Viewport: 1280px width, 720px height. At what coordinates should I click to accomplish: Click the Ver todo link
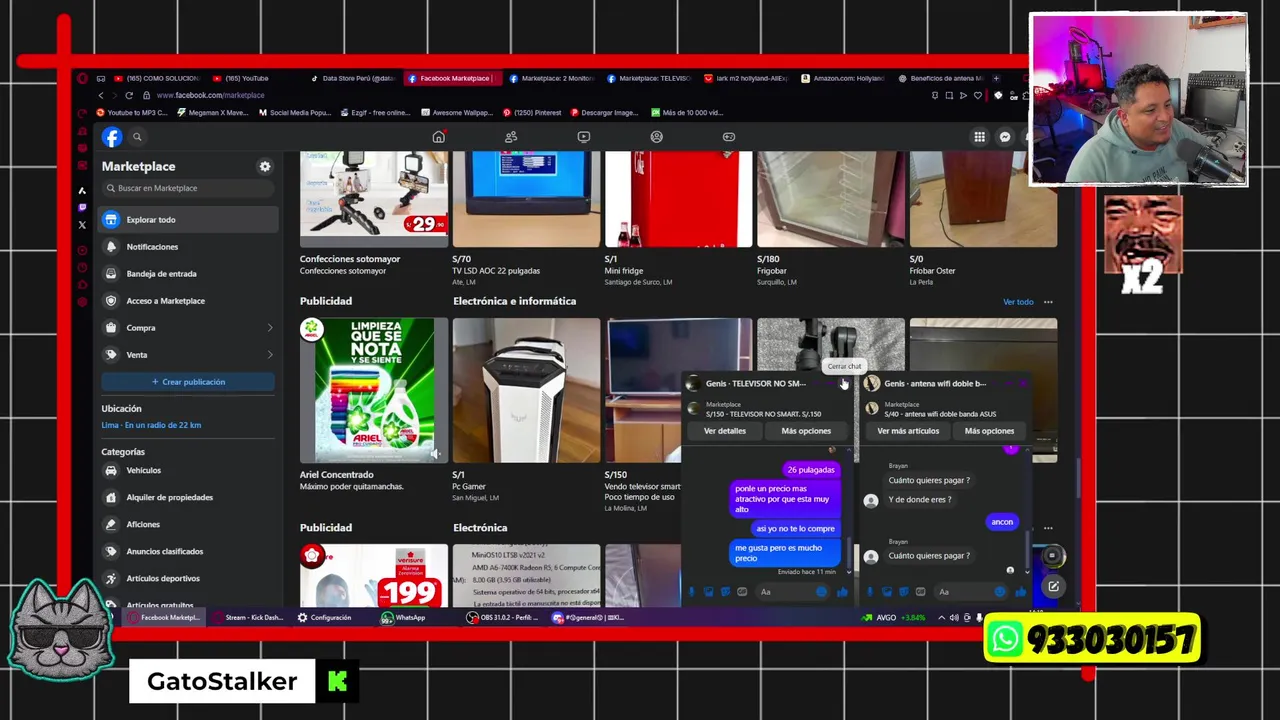(x=1018, y=302)
